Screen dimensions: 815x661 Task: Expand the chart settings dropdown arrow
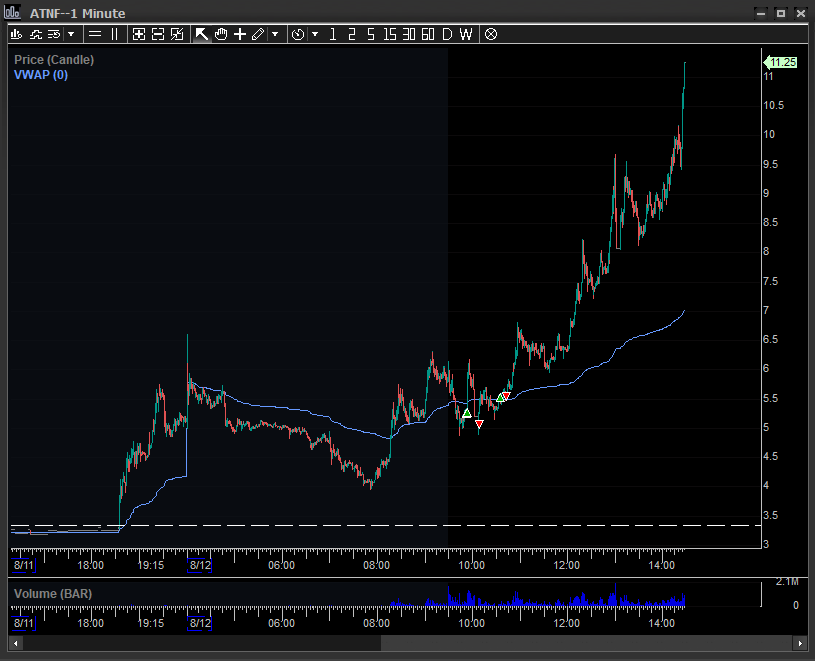pyautogui.click(x=71, y=34)
